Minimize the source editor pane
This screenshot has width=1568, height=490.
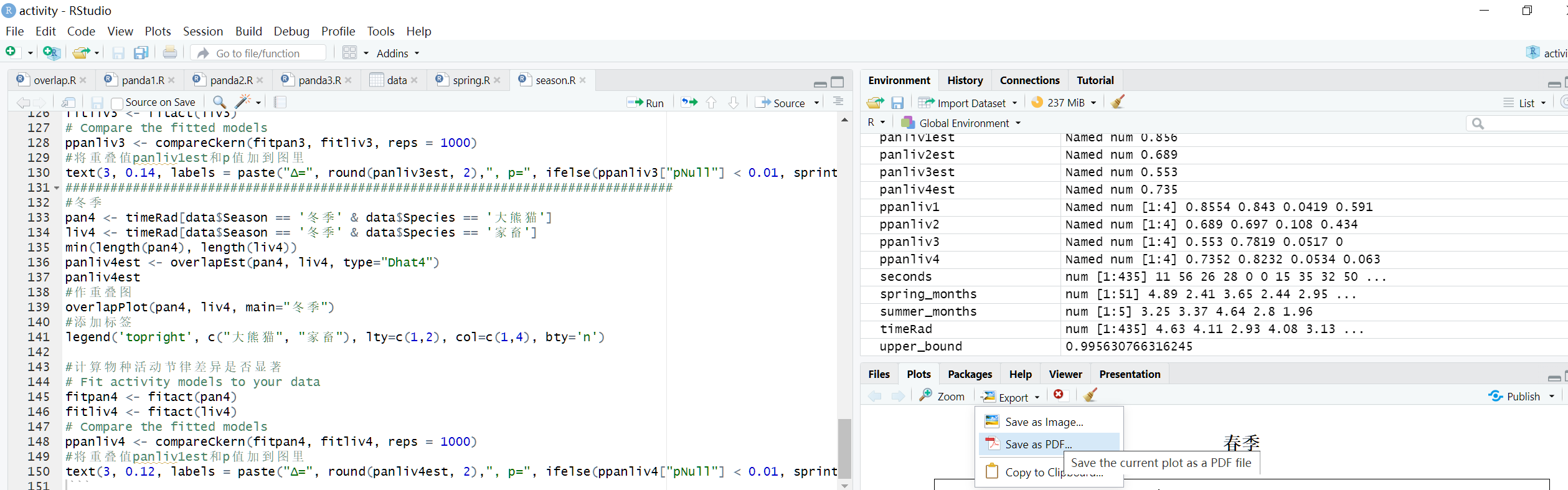point(820,83)
